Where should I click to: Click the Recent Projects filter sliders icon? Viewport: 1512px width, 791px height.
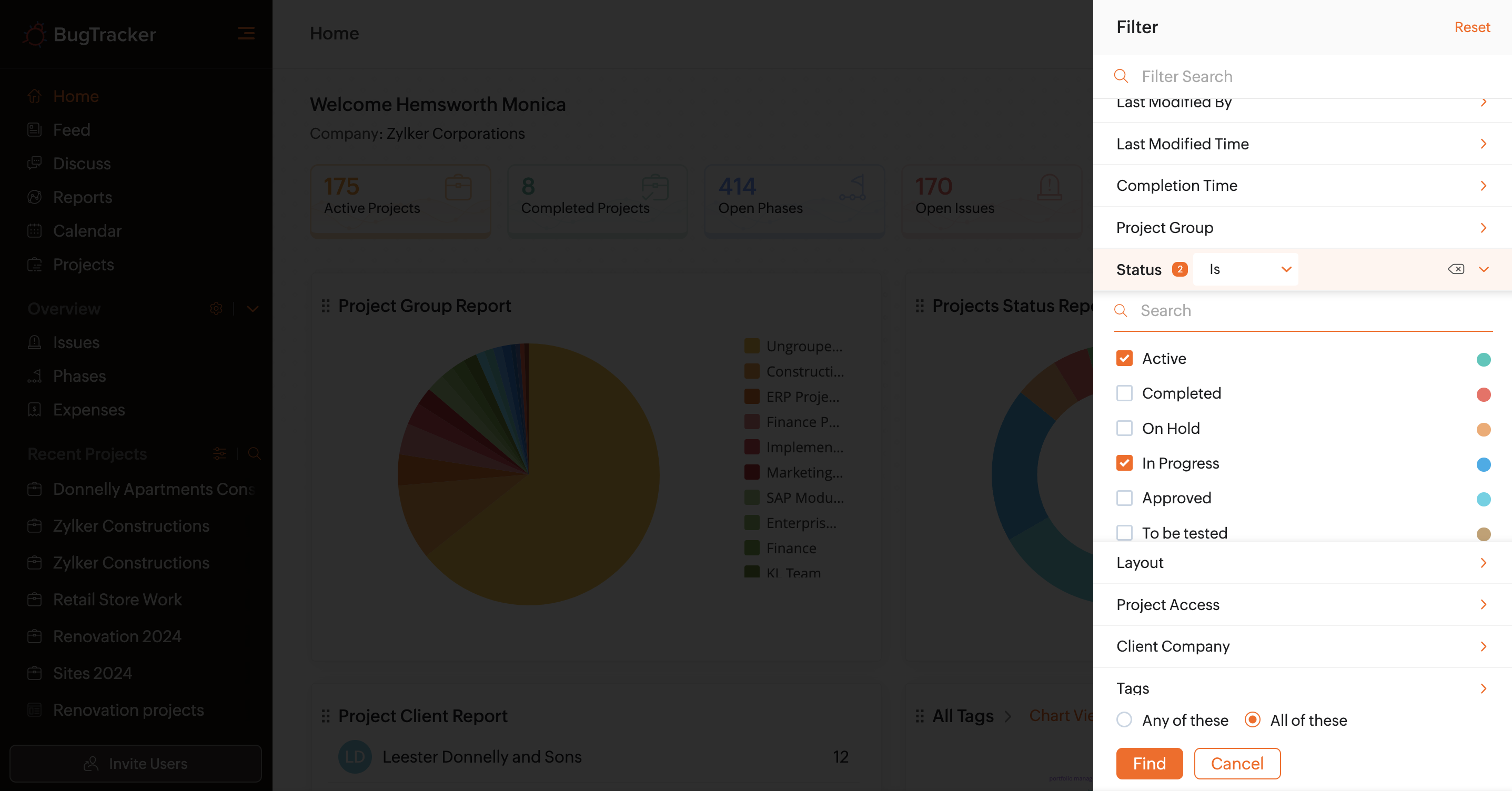pyautogui.click(x=219, y=453)
